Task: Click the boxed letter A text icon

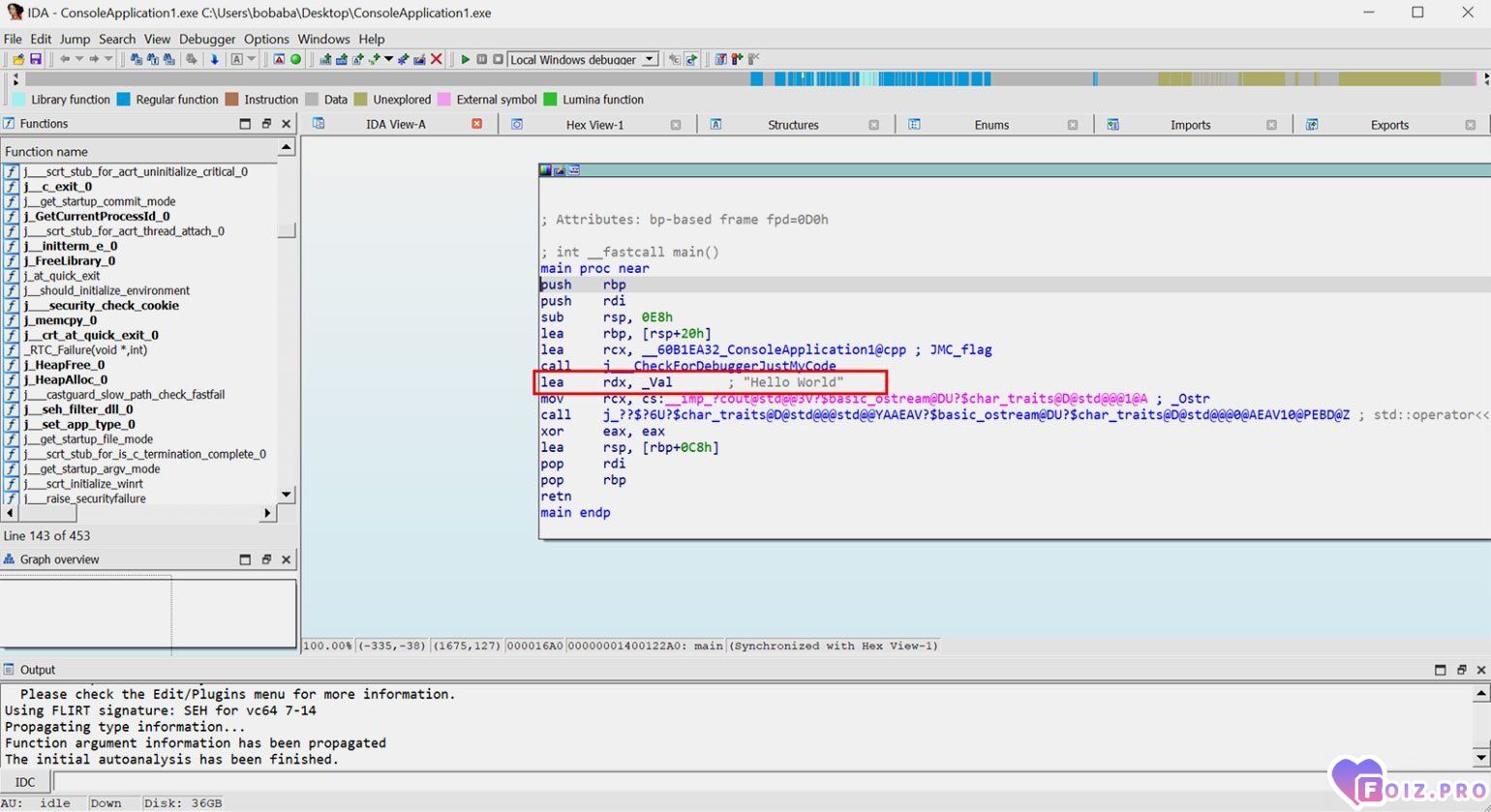Action: 236,59
